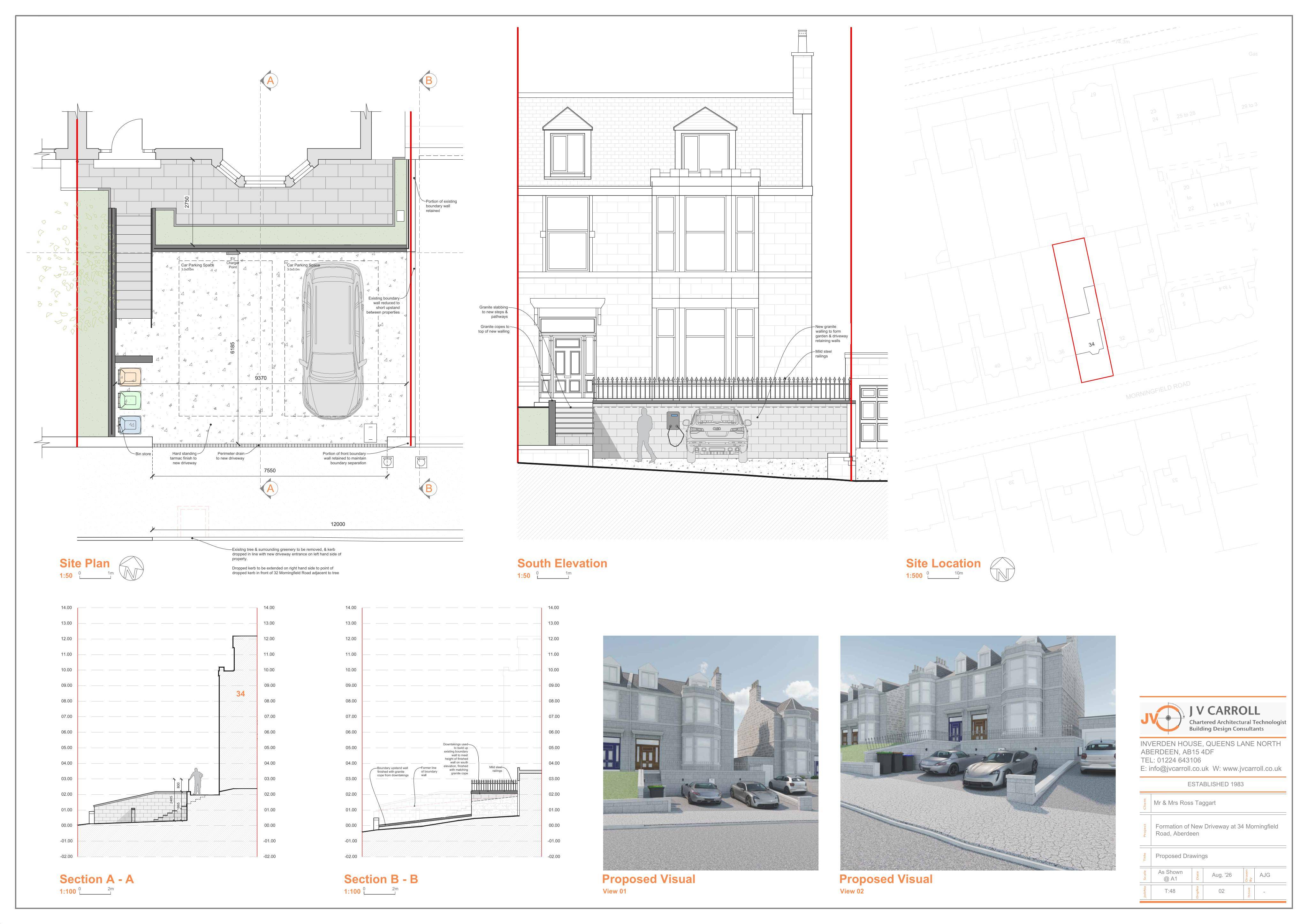The image size is (1308, 924).
Task: Click the '12000' kerb dimension
Action: click(x=338, y=524)
